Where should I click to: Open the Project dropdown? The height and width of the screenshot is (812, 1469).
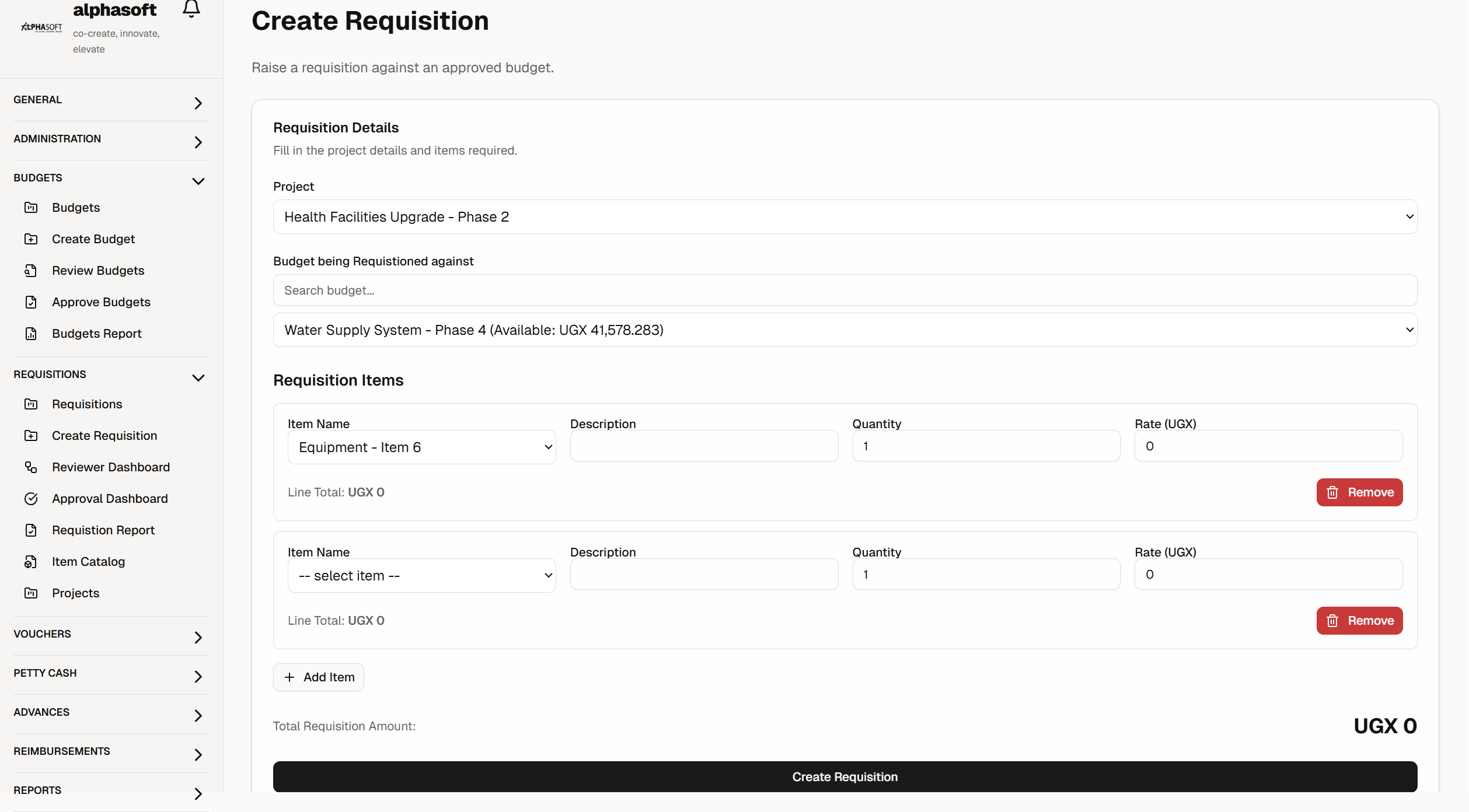[845, 217]
